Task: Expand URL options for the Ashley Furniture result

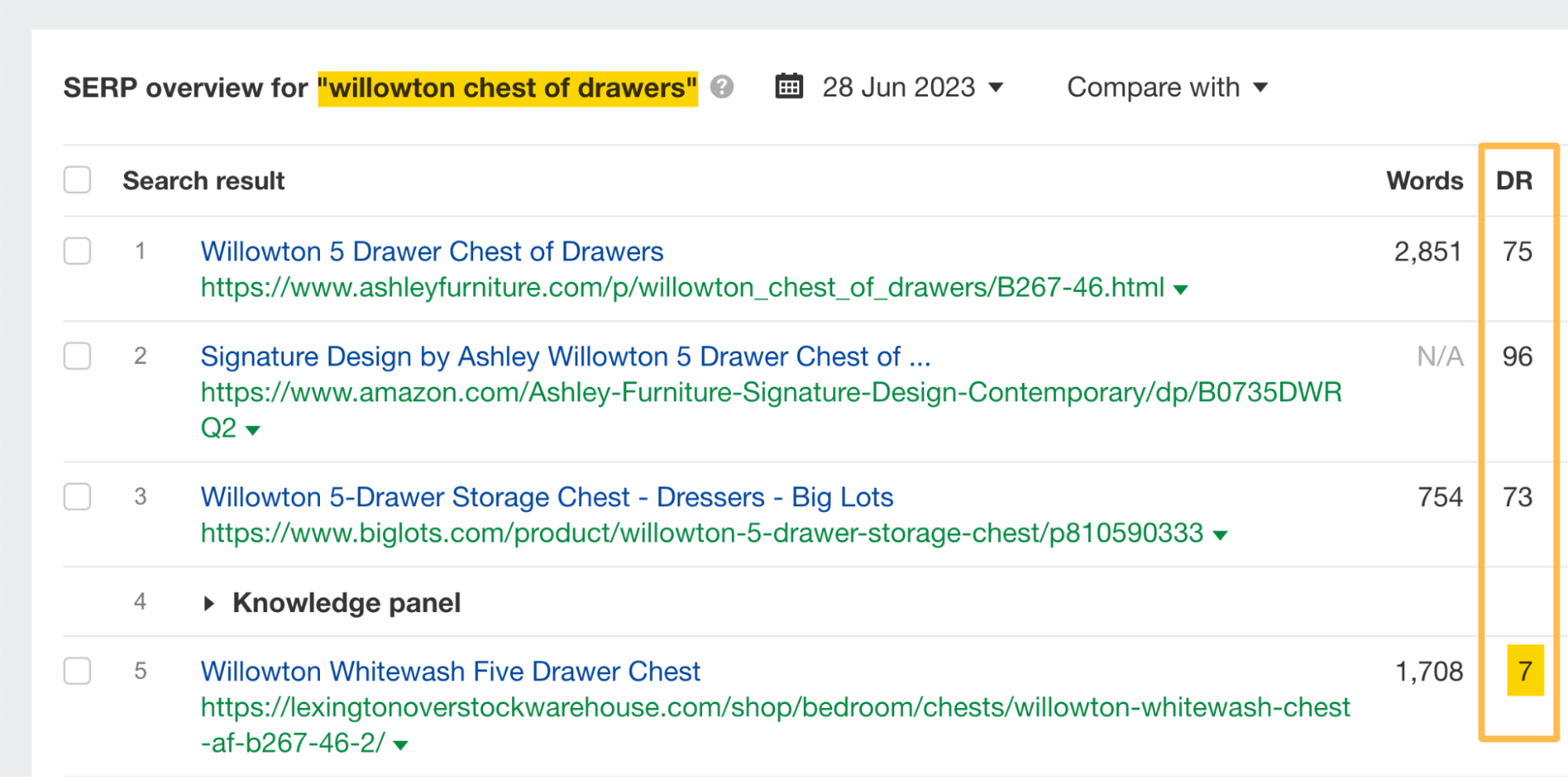Action: [x=1180, y=287]
